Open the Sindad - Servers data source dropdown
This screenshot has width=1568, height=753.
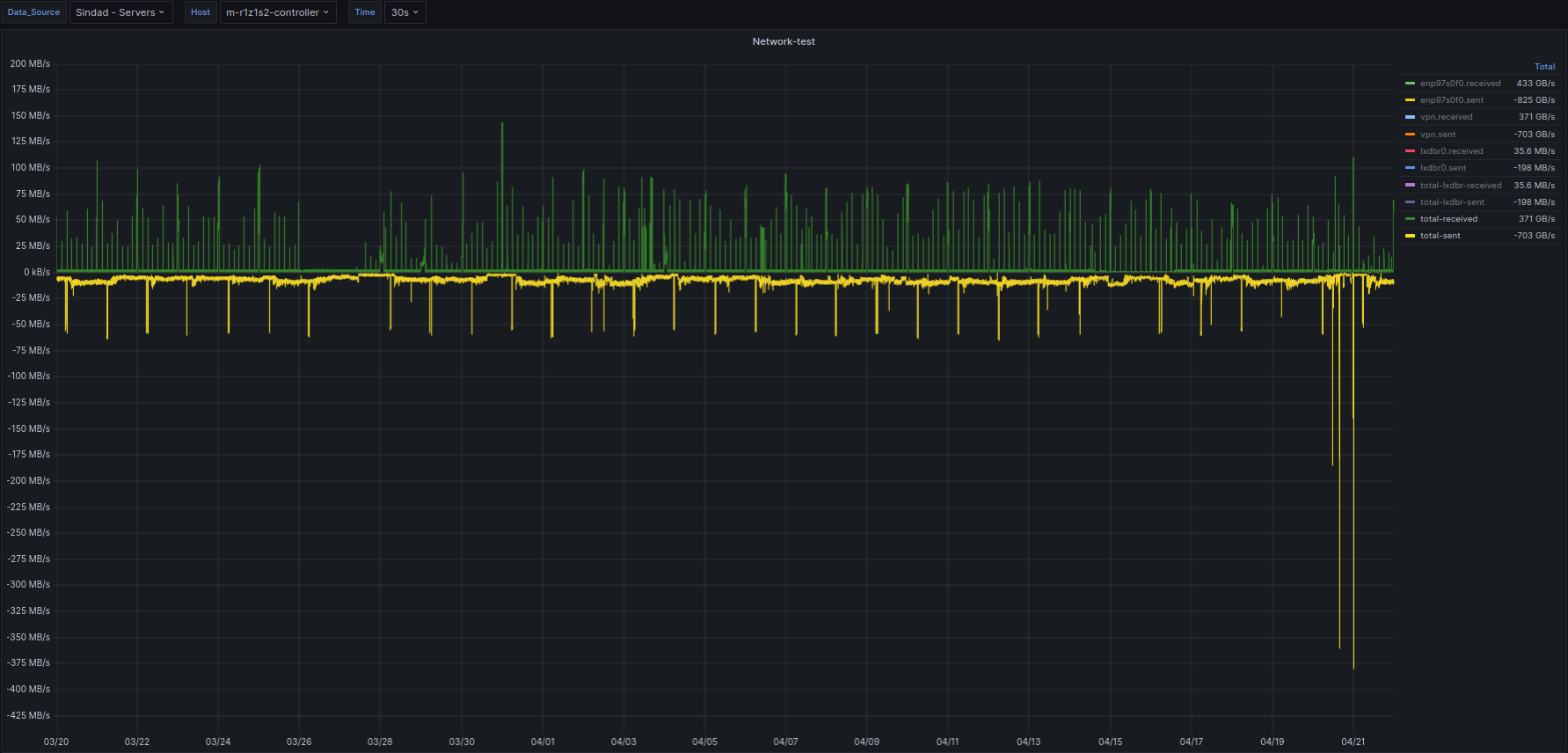[120, 12]
